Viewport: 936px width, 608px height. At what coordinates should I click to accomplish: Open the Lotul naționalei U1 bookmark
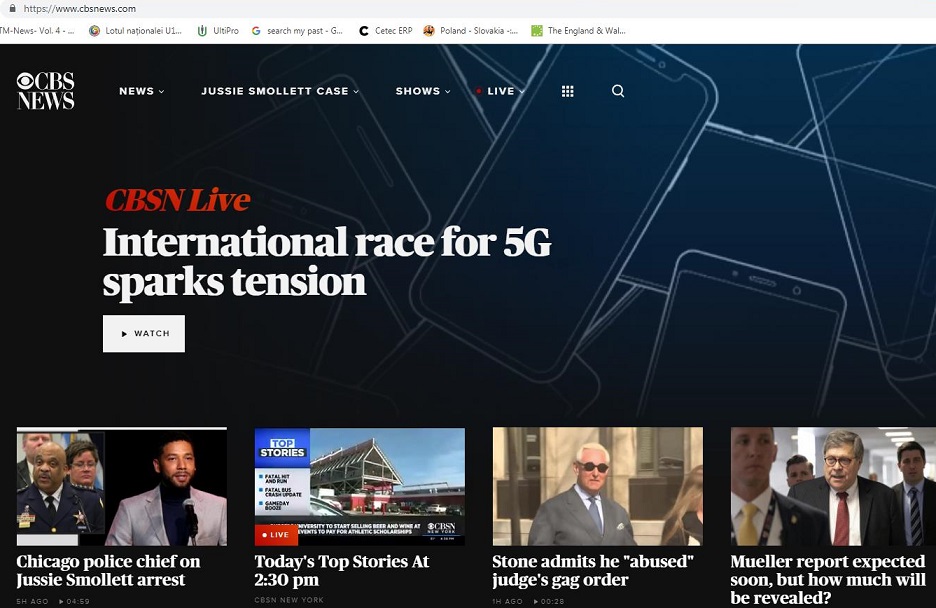[x=136, y=30]
